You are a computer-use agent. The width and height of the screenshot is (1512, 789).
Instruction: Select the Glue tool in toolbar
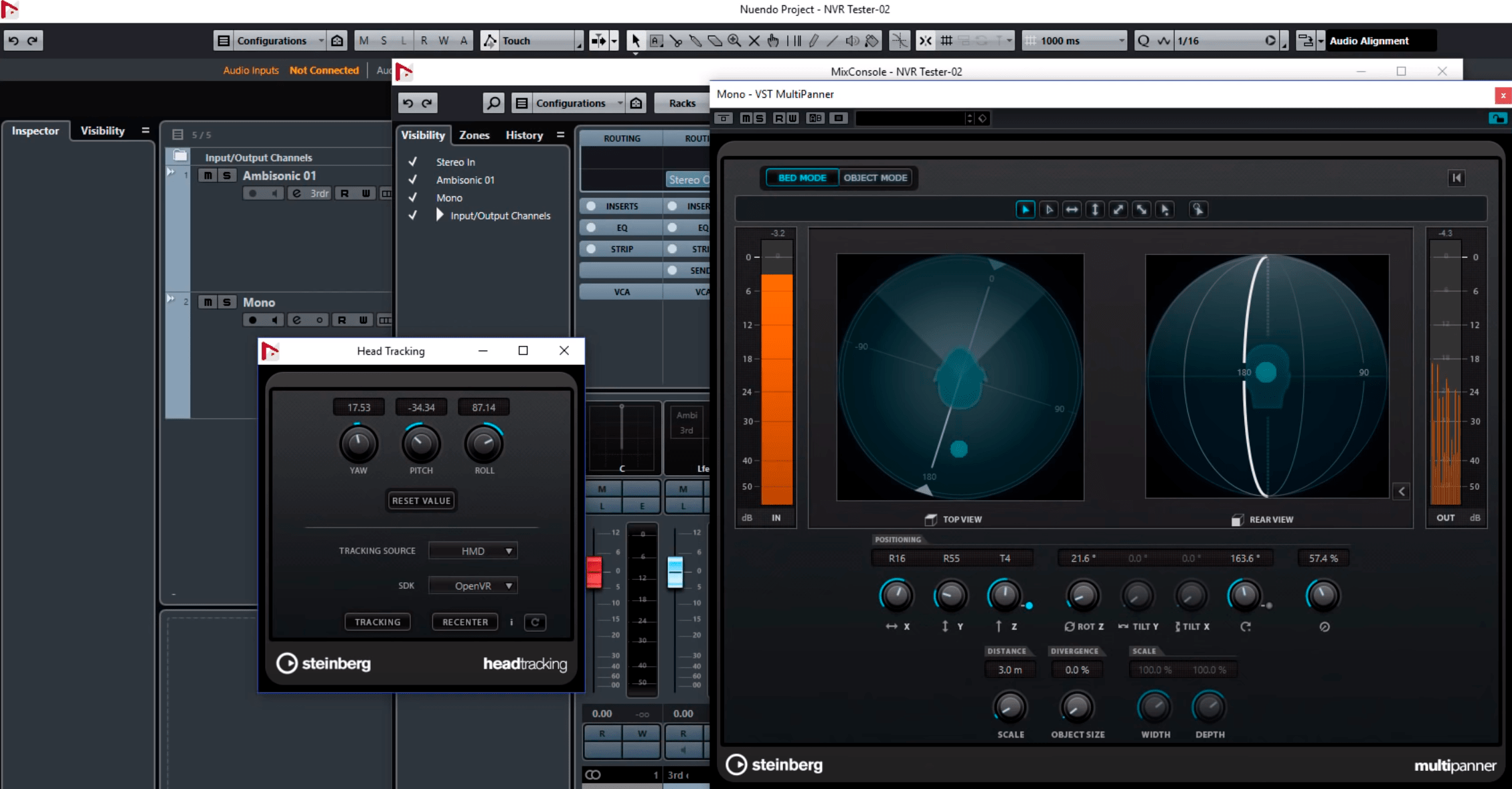(695, 41)
